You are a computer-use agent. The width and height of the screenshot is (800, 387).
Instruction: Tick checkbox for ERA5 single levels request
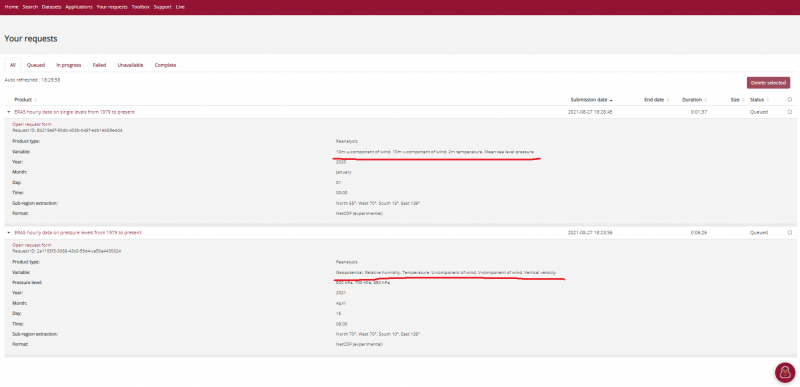(x=790, y=112)
